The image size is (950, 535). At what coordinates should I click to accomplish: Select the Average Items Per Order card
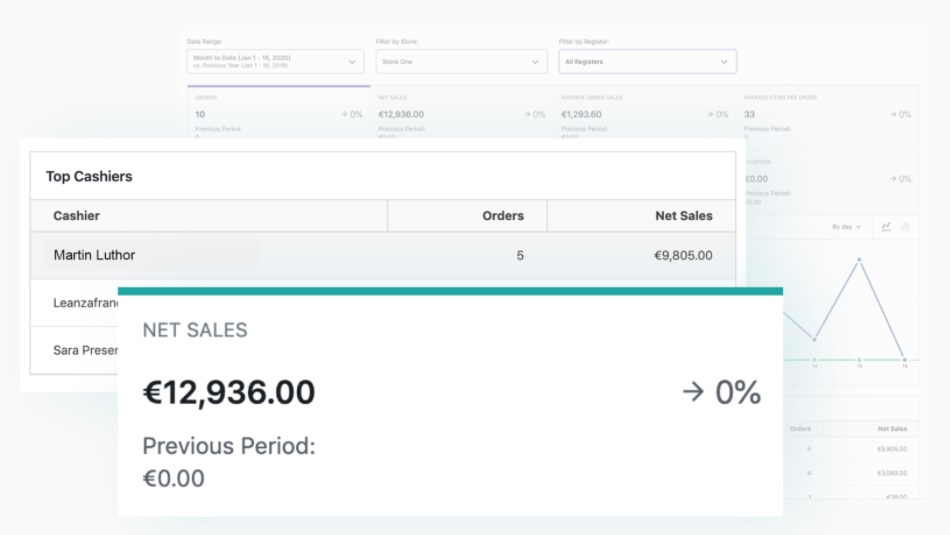click(828, 116)
